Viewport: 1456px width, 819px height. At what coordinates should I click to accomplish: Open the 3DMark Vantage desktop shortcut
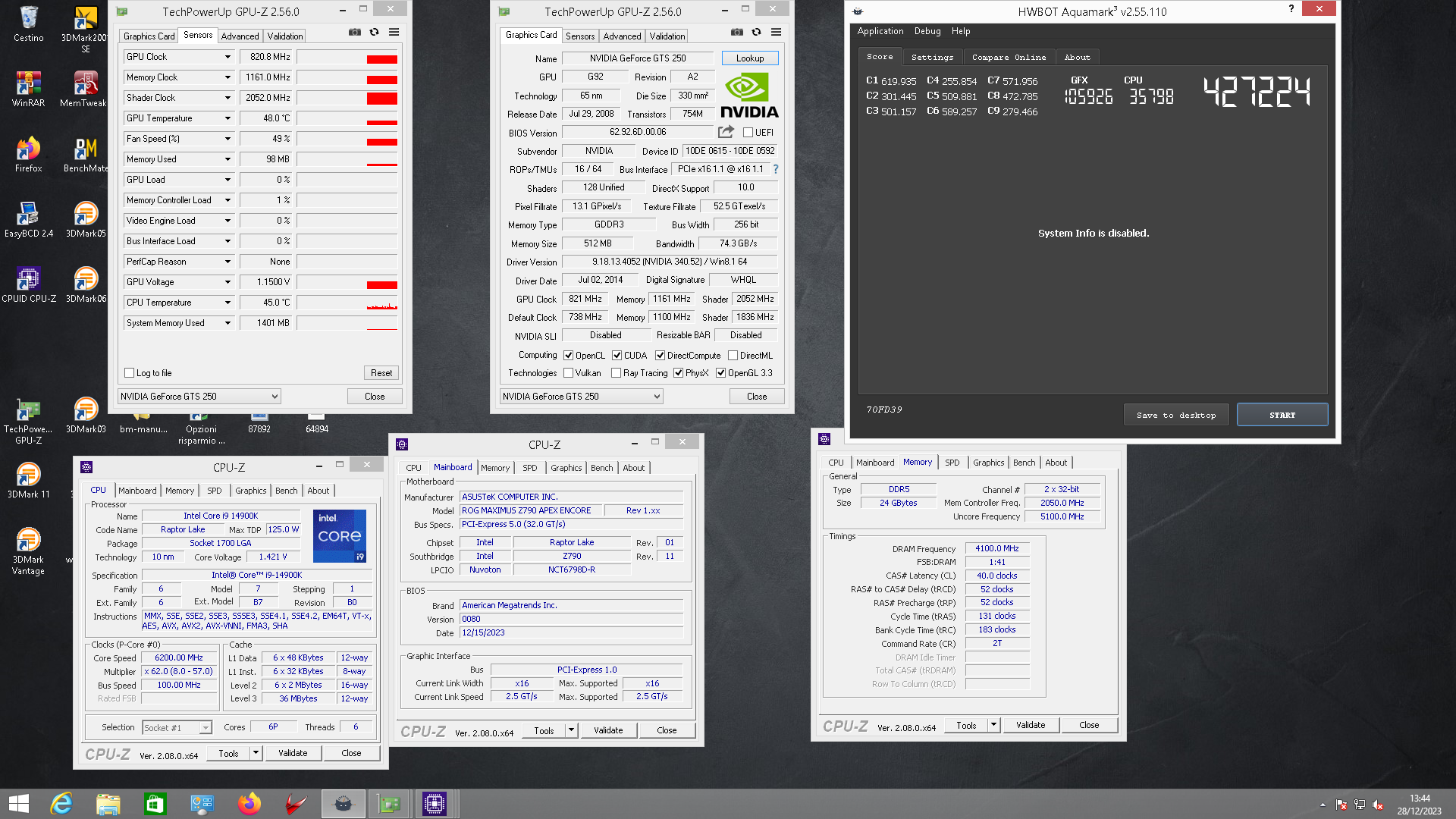pos(29,551)
